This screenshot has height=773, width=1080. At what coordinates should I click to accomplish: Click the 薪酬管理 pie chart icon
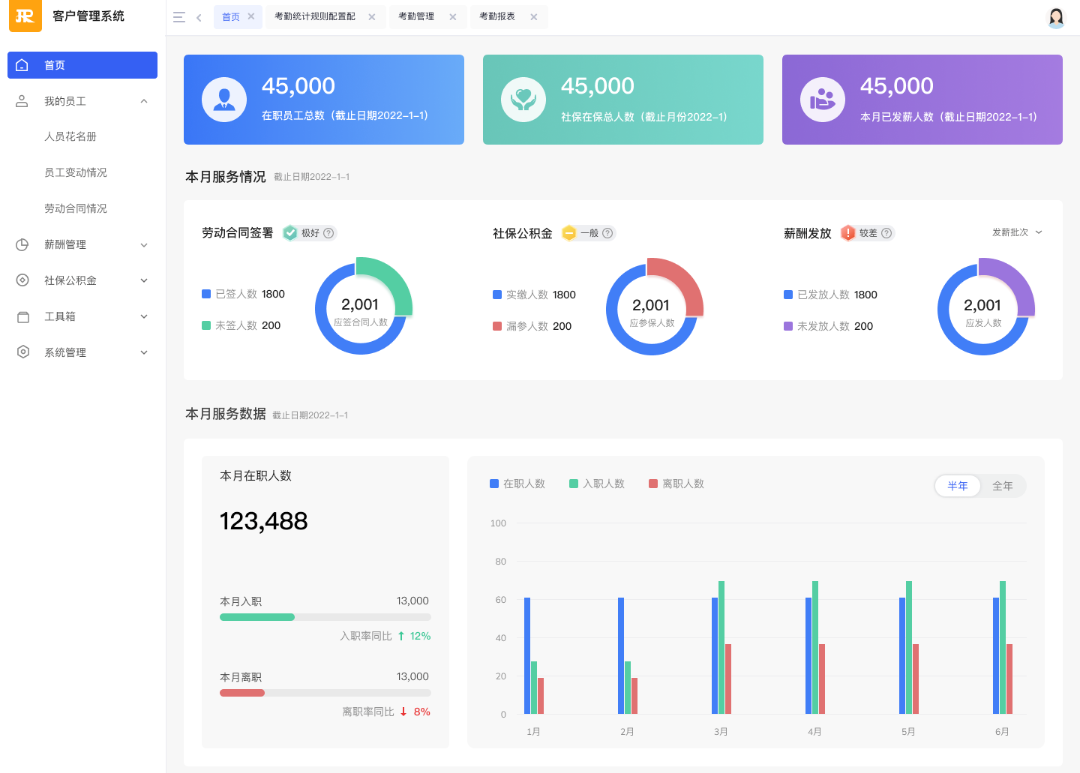(x=21, y=244)
